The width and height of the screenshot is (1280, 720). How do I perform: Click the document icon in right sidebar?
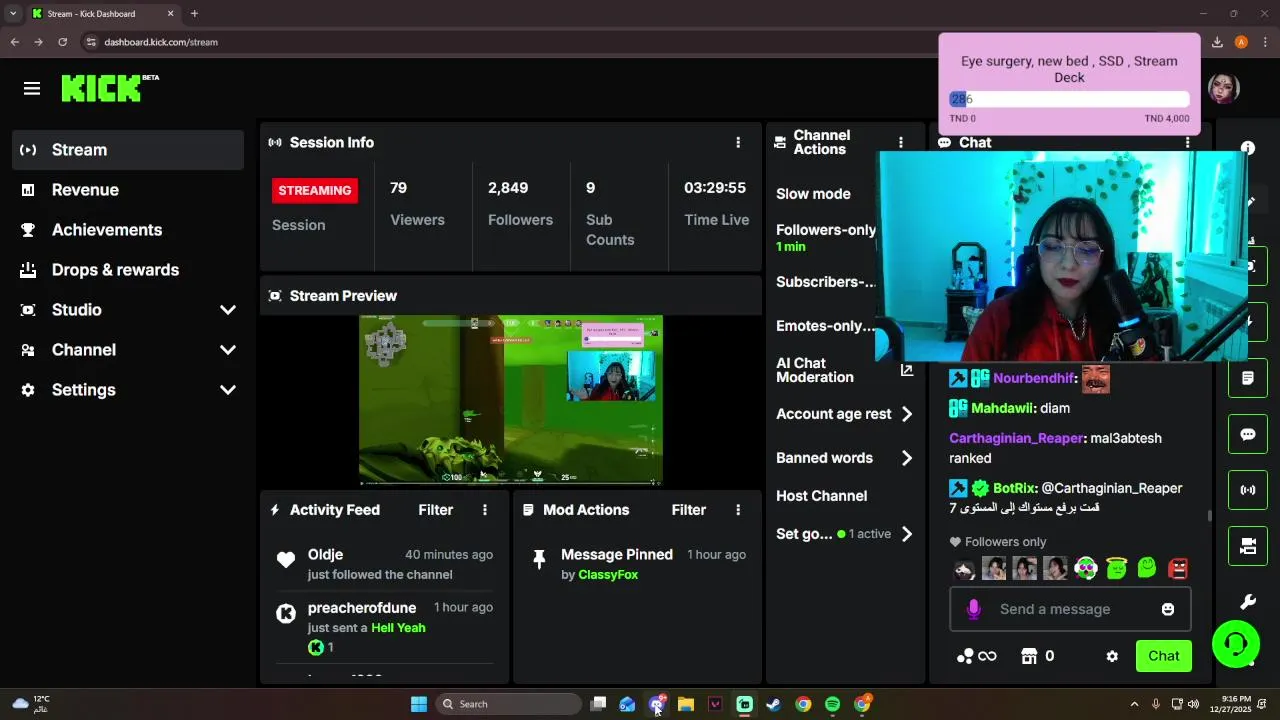click(x=1248, y=378)
